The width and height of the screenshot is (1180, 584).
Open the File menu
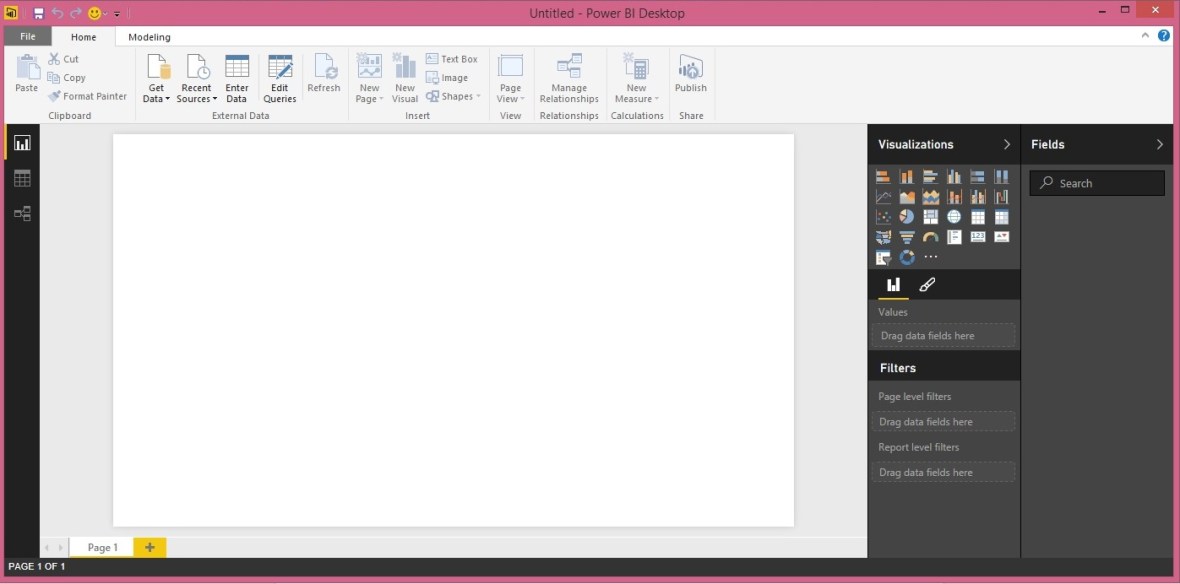pyautogui.click(x=27, y=36)
